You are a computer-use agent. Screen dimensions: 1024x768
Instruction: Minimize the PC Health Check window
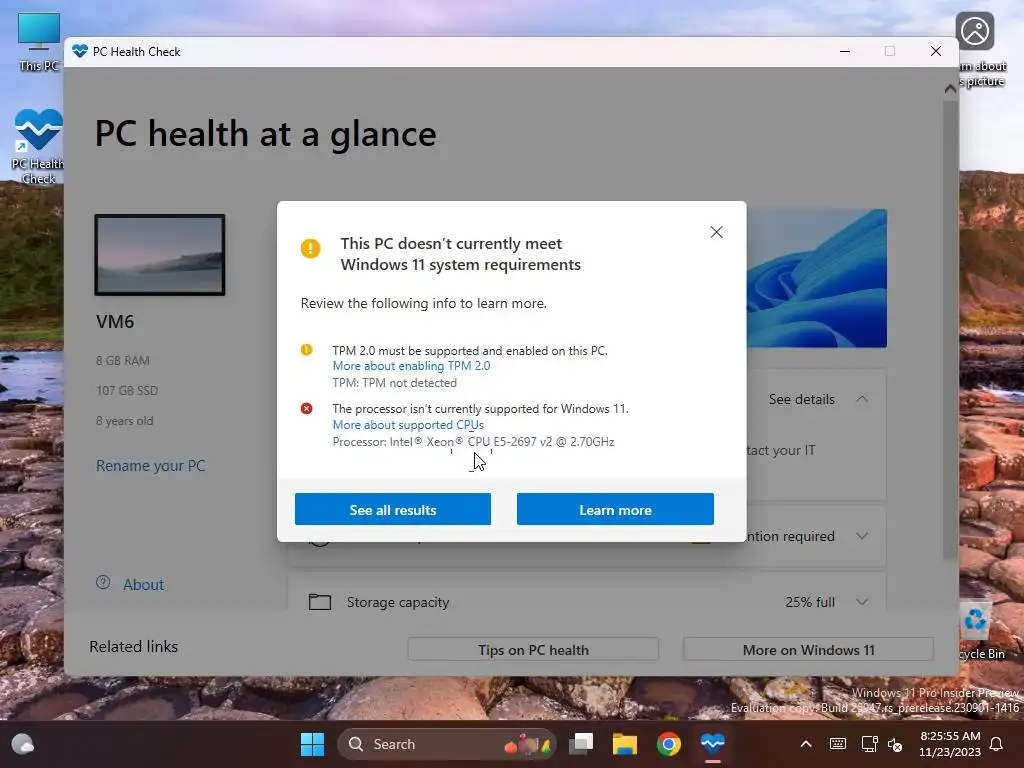845,52
